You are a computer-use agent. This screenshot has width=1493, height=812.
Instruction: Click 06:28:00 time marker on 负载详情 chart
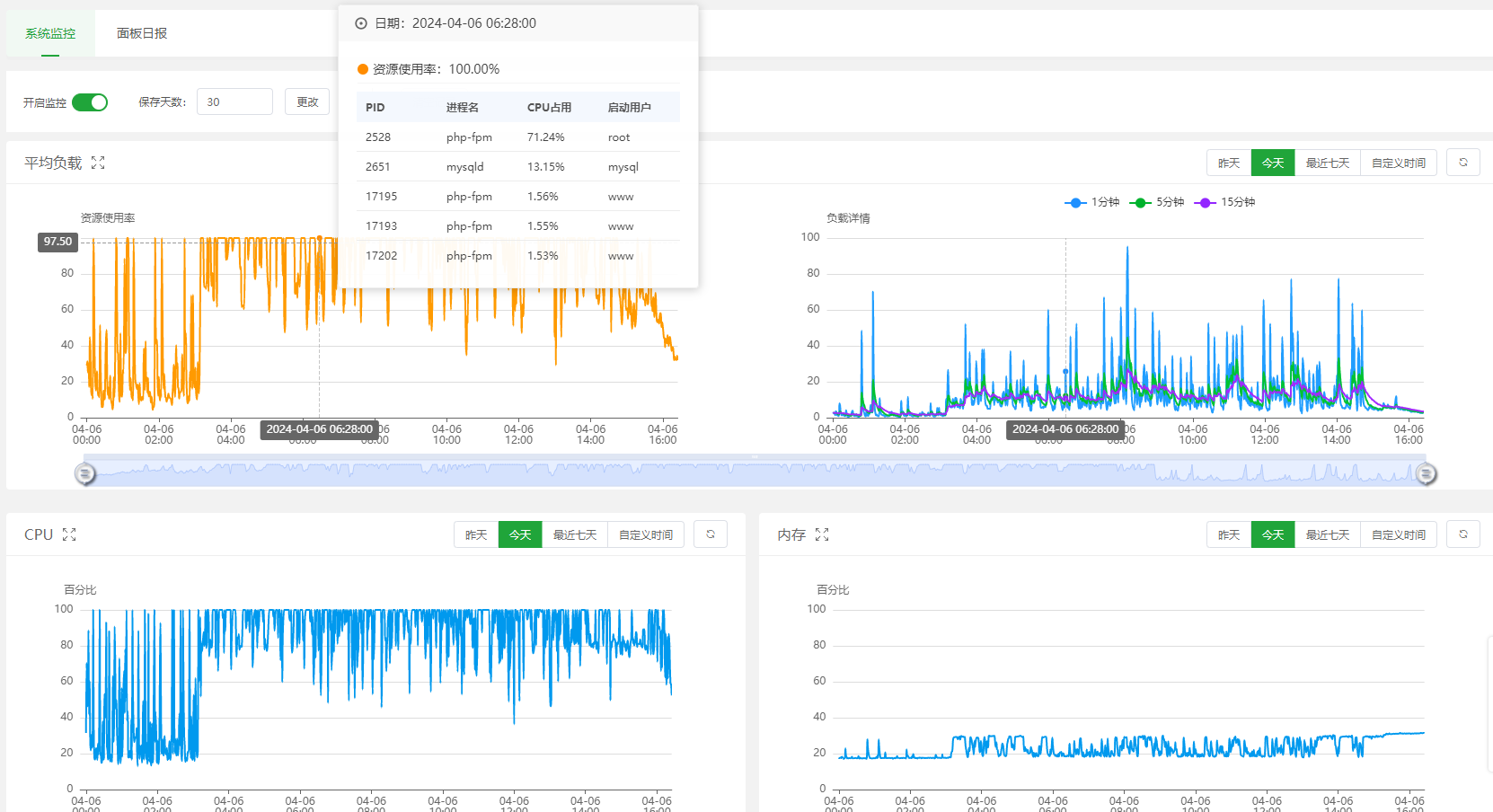pyautogui.click(x=1065, y=429)
